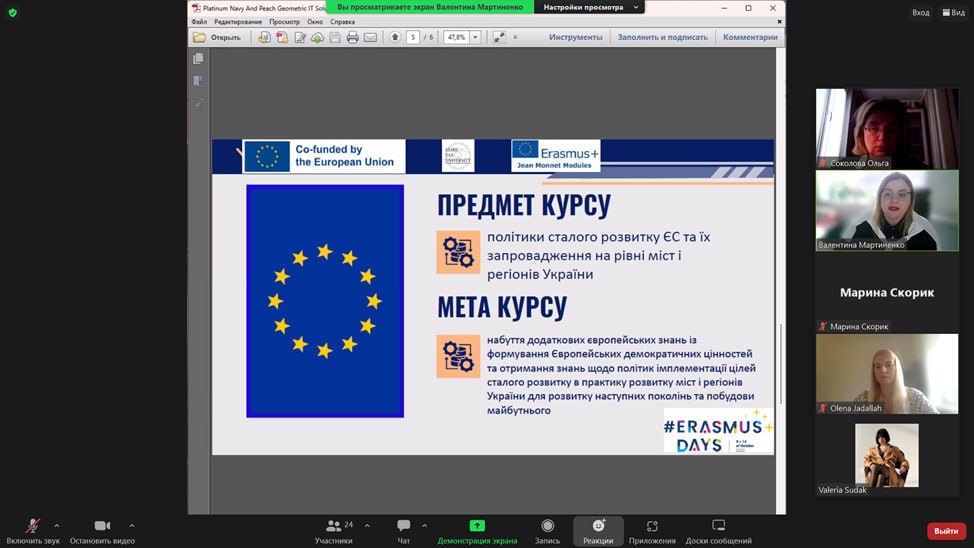Open the Участники participants panel
Viewport: 974px width, 548px height.
[x=334, y=532]
